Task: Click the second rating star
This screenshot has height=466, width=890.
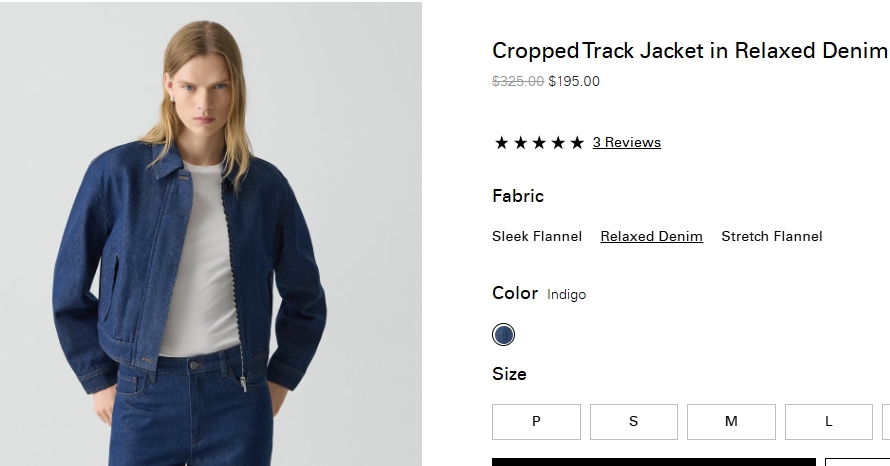Action: (x=520, y=143)
